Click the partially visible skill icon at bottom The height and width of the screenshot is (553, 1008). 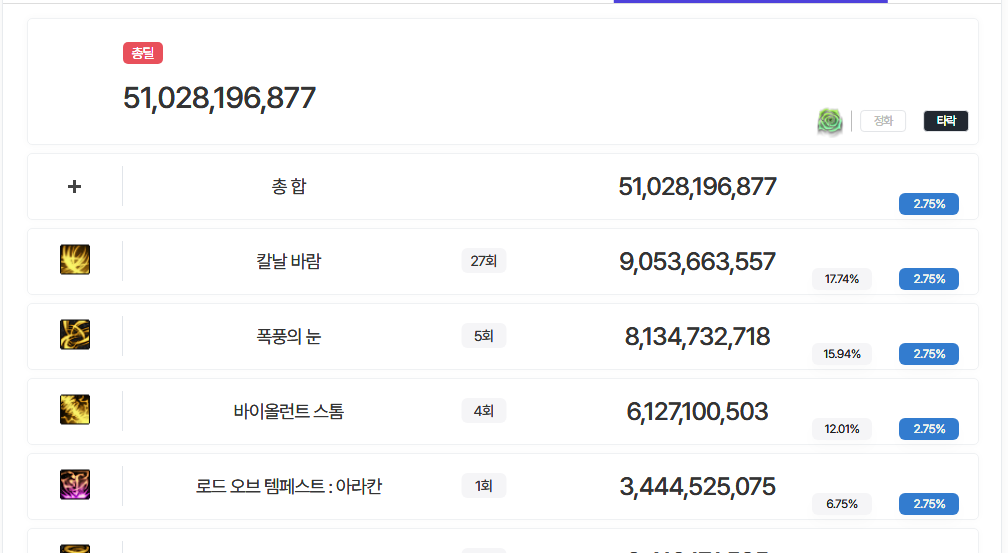pos(75,548)
